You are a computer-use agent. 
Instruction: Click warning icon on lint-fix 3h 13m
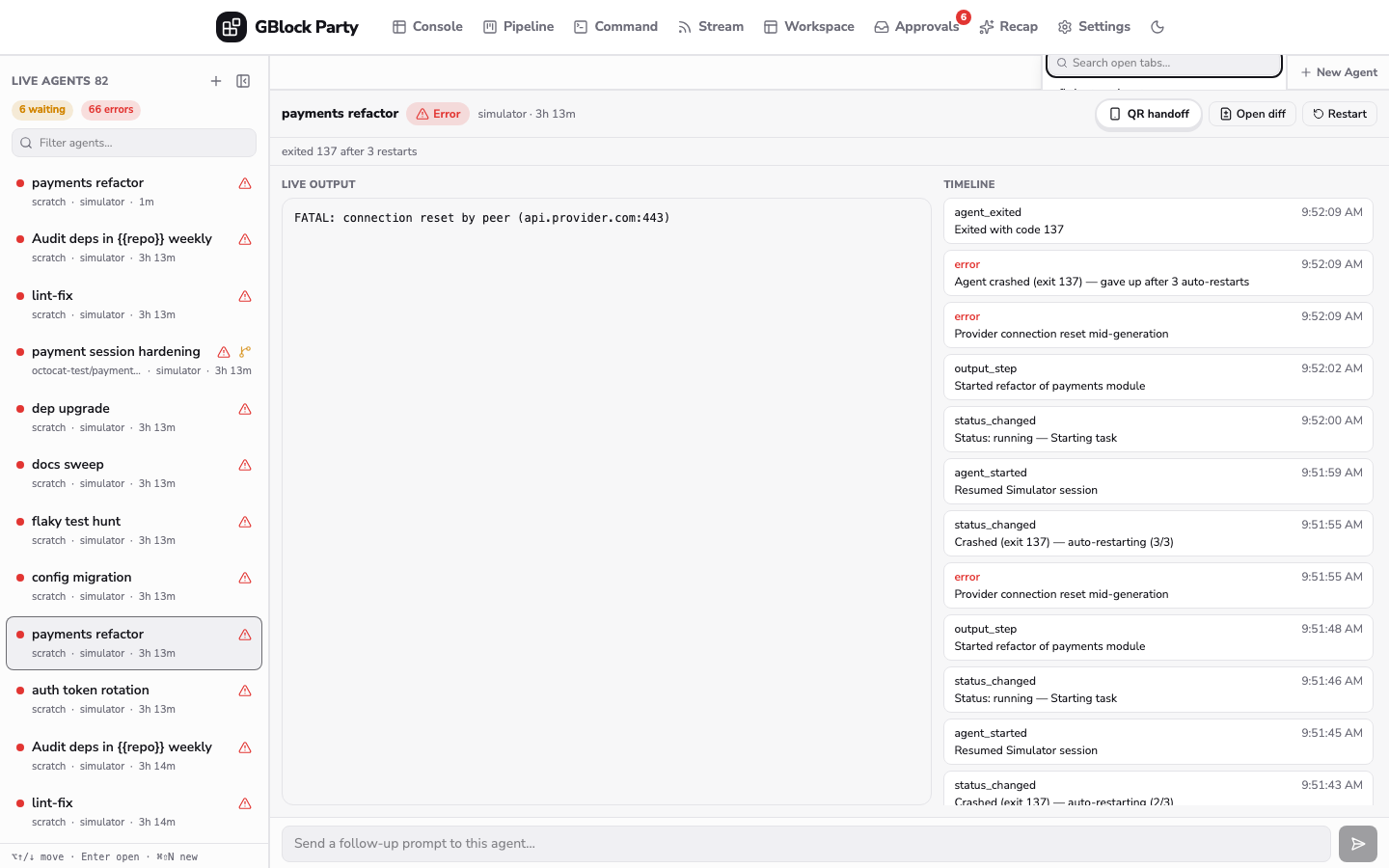245,296
